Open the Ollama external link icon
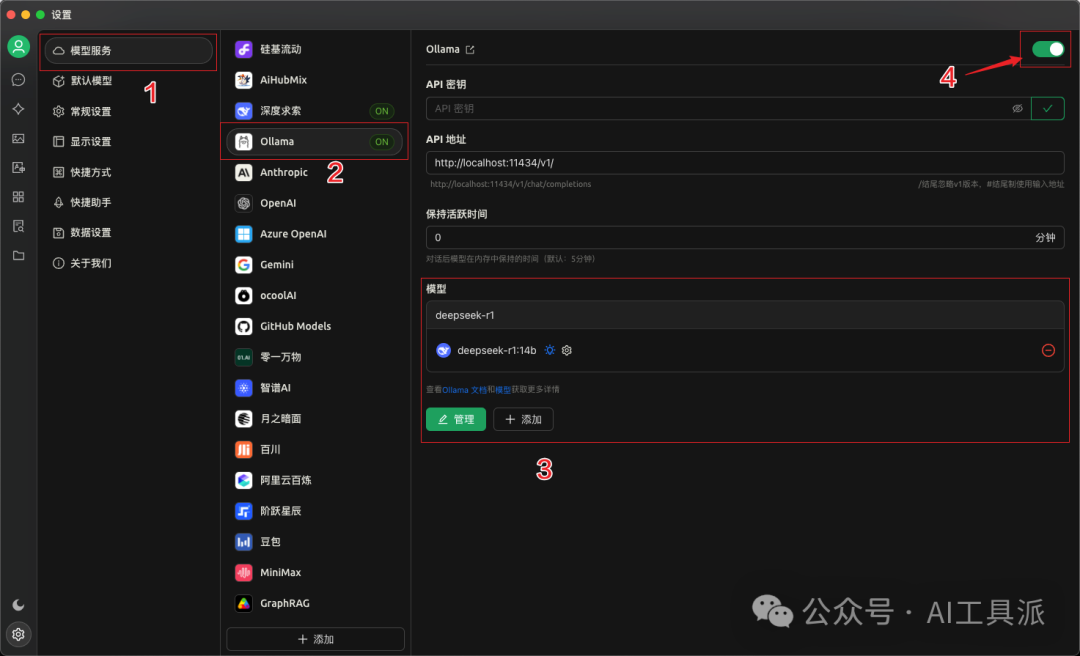 (x=470, y=50)
